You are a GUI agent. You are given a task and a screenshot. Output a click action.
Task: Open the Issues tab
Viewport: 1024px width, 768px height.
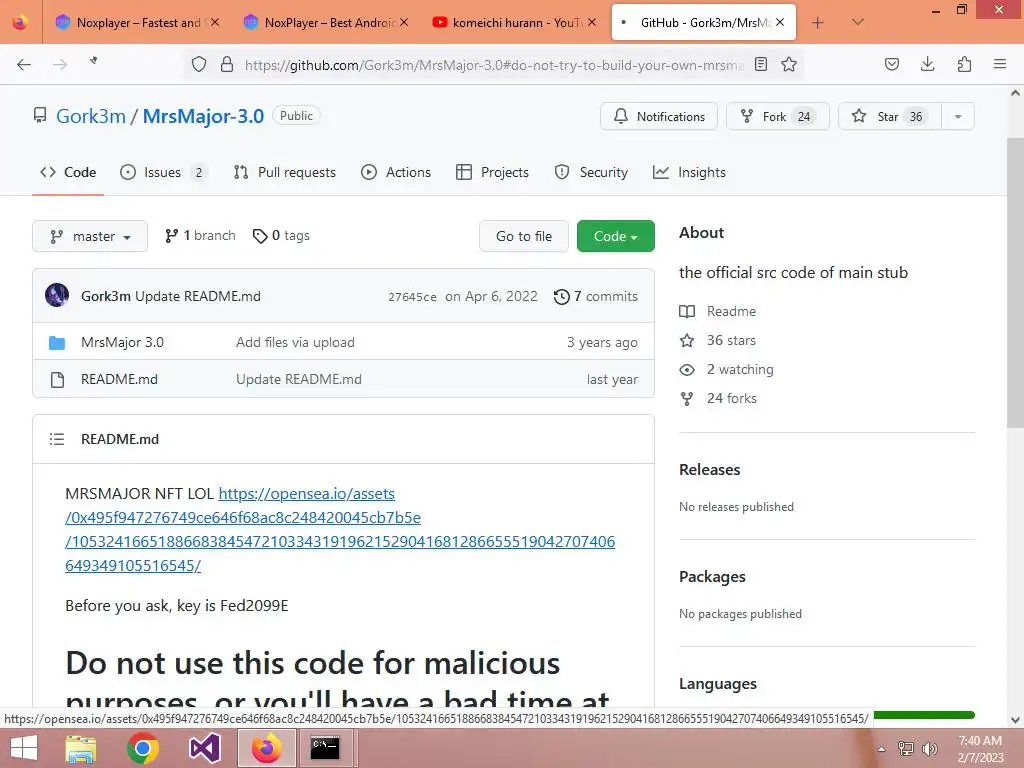point(164,172)
